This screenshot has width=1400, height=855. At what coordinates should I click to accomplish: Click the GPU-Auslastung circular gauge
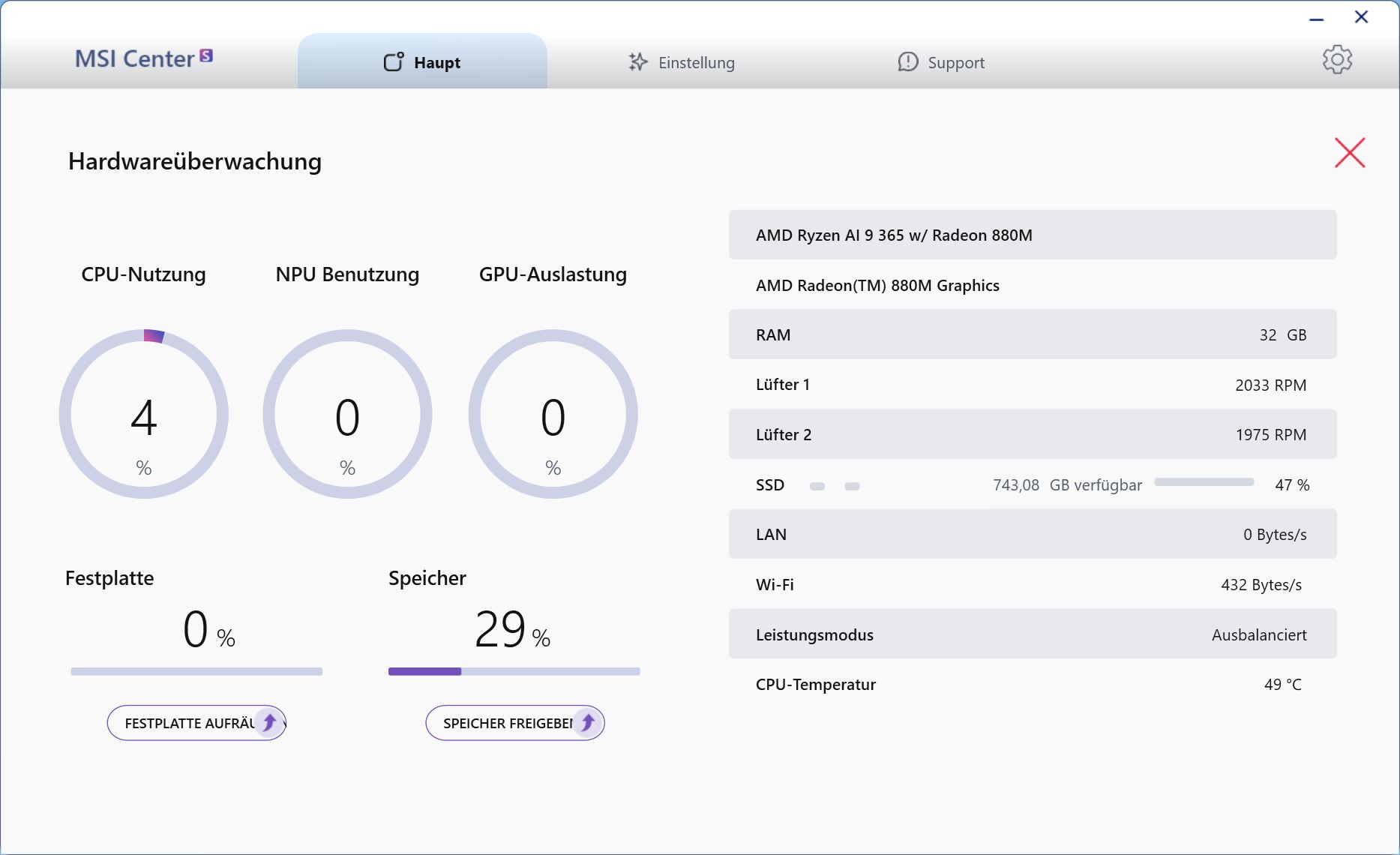pos(553,414)
